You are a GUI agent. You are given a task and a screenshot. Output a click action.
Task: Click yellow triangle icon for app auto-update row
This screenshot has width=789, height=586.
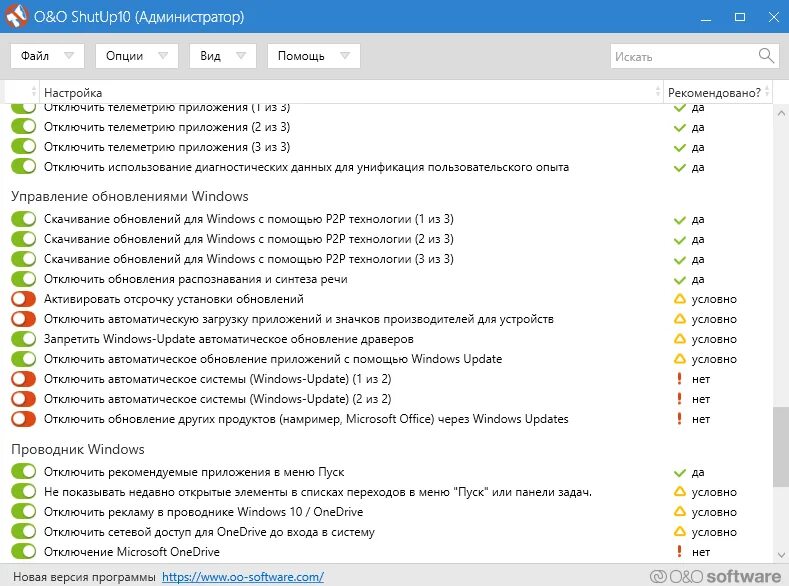[680, 359]
